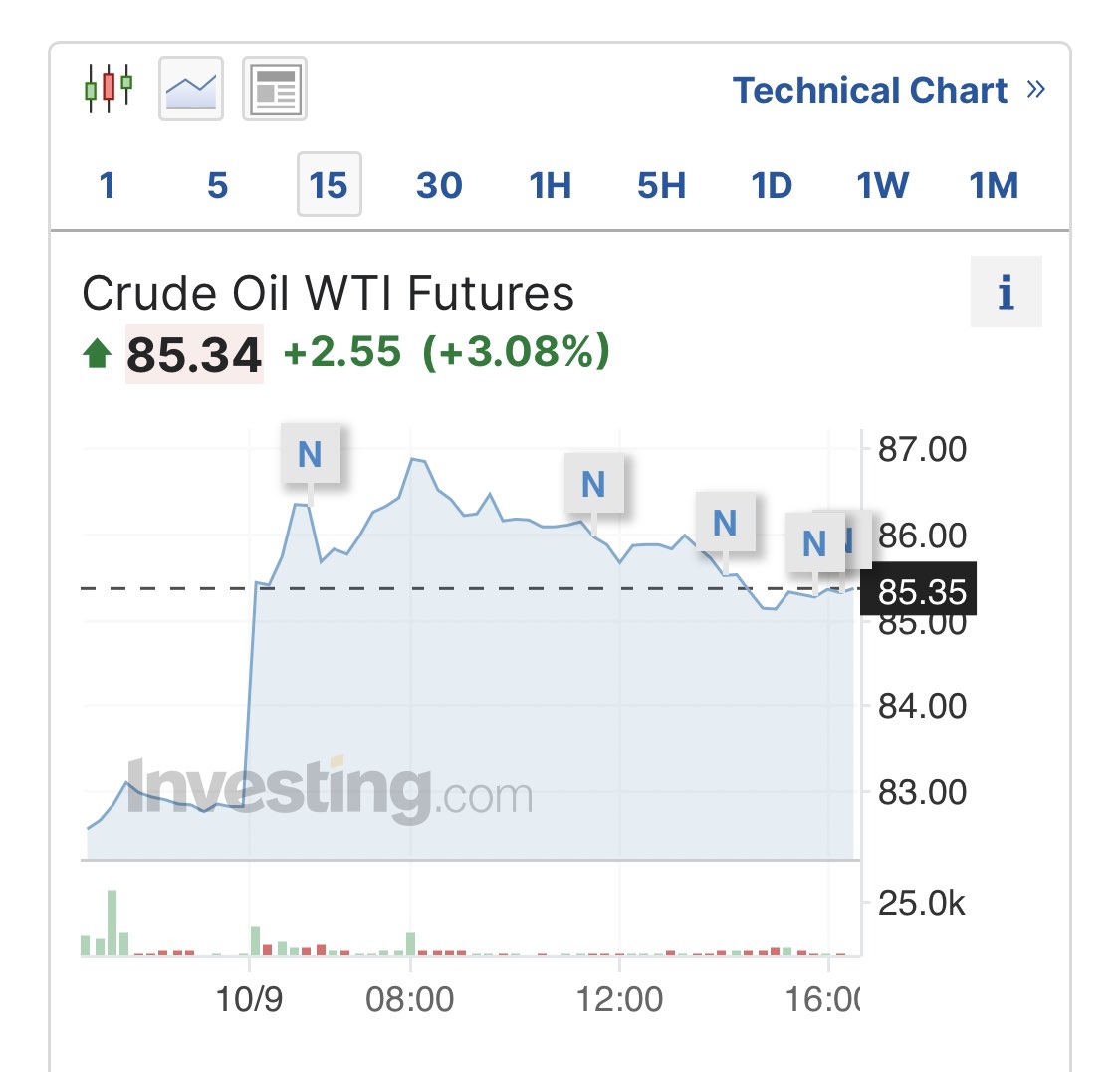Click the 85.35 current price label
This screenshot has height=1072, width=1120.
[919, 590]
